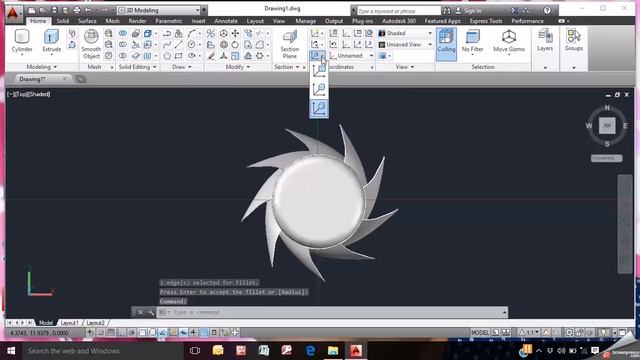The height and width of the screenshot is (360, 640).
Task: Choose the highlighted bottom UCS flyout option
Action: (x=319, y=109)
